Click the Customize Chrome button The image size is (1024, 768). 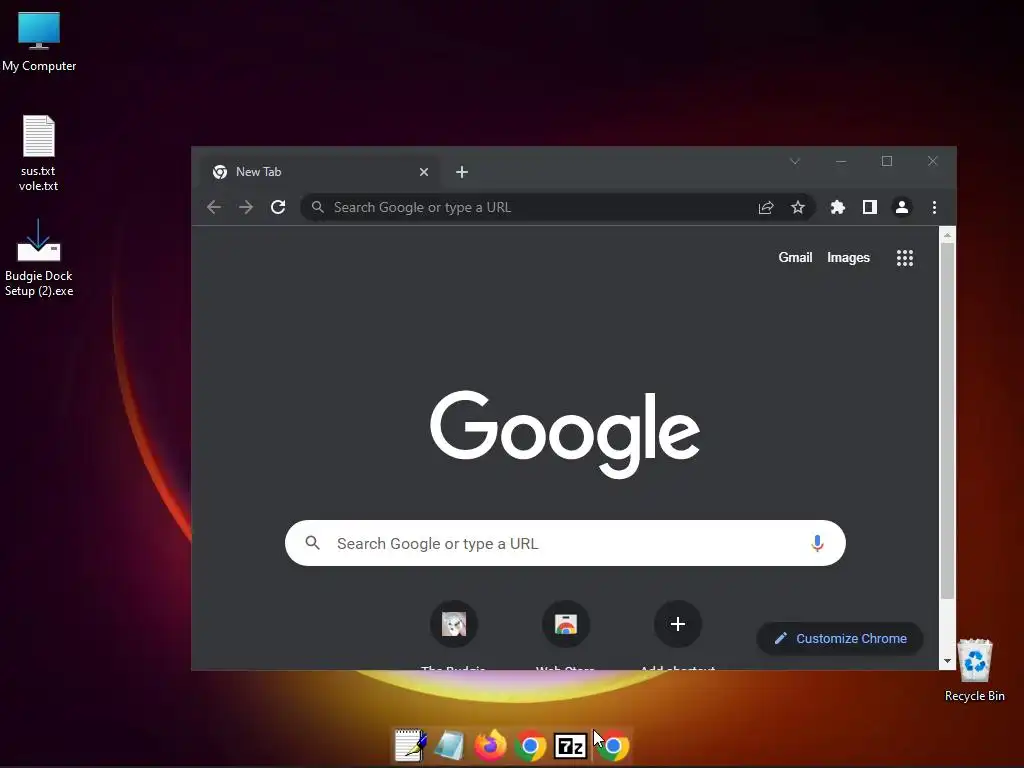840,639
